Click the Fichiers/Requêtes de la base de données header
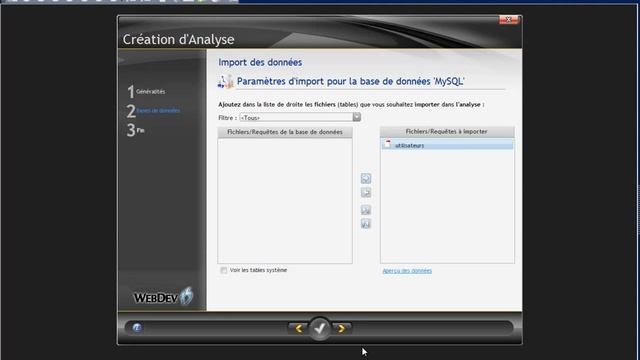 [285, 132]
